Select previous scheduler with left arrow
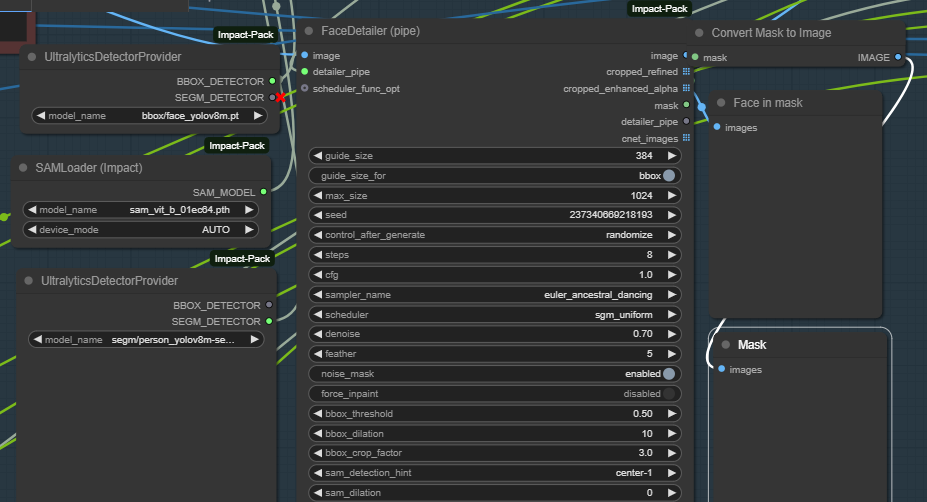 [318, 315]
